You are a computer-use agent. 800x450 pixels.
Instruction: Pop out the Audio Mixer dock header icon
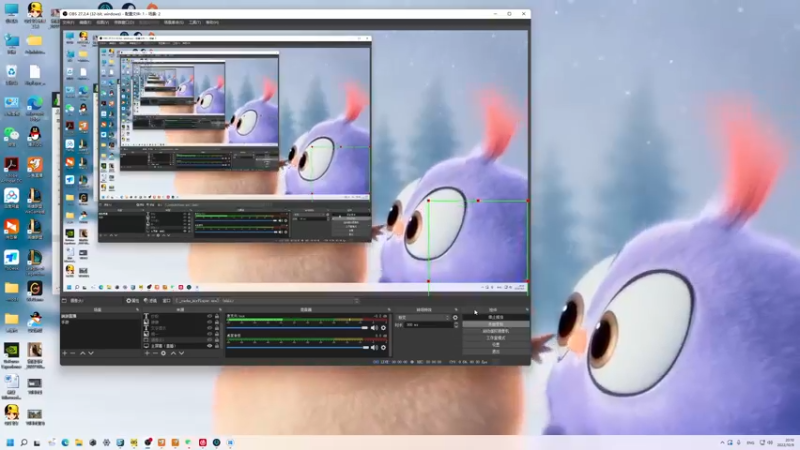coord(389,310)
